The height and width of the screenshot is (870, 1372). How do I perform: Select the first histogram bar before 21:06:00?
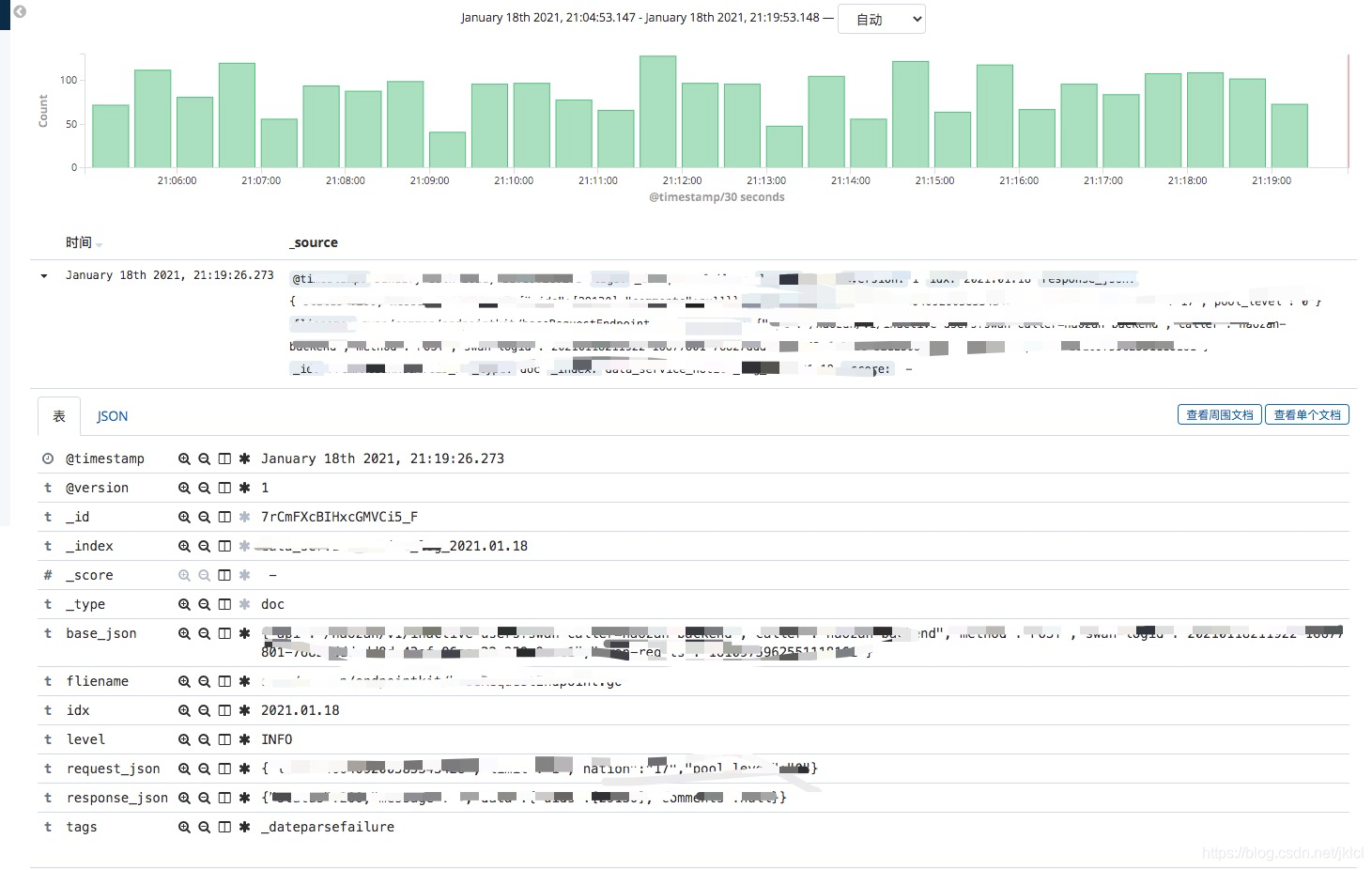coord(111,136)
